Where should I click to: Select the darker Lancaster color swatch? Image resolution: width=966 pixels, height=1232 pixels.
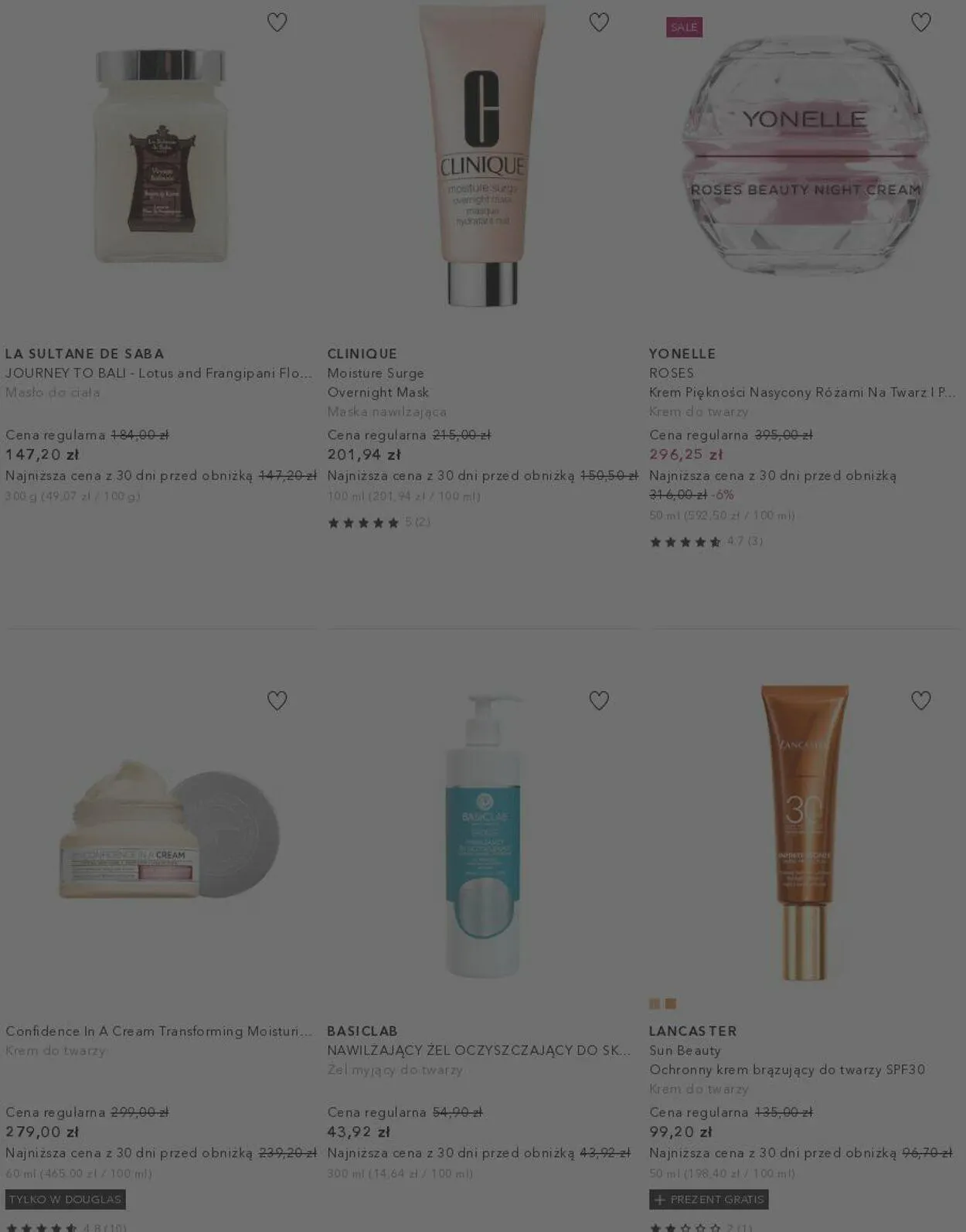671,1003
